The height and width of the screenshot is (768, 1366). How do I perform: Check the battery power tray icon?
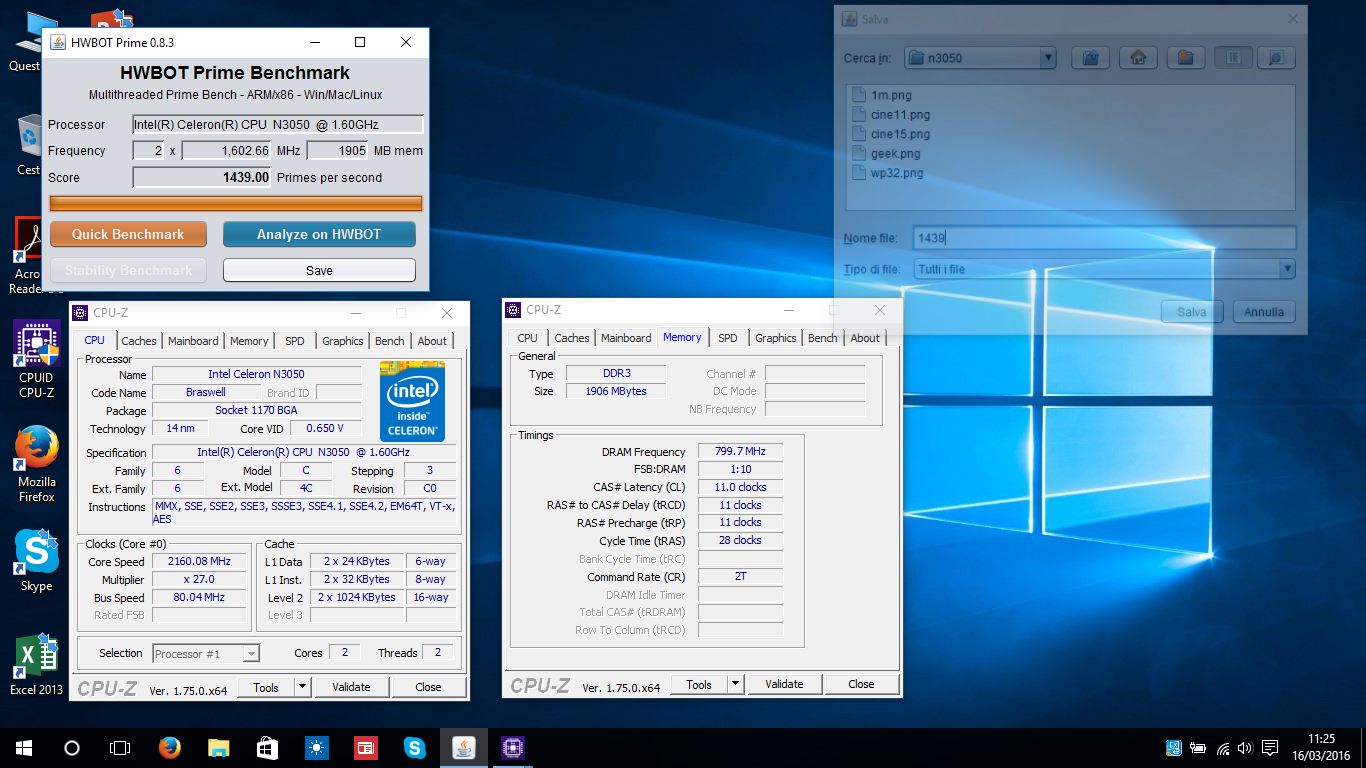coord(1198,748)
